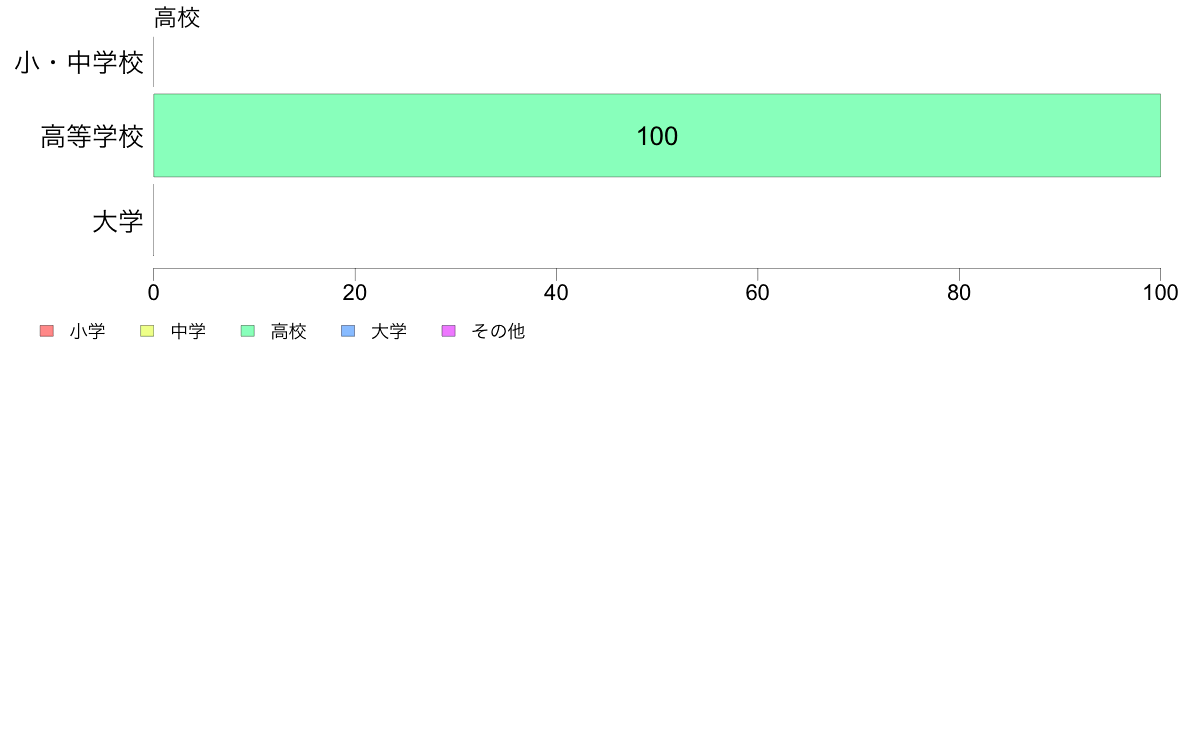Select the 大学 legend label text
Viewport: 1188px width, 736px height.
[389, 331]
